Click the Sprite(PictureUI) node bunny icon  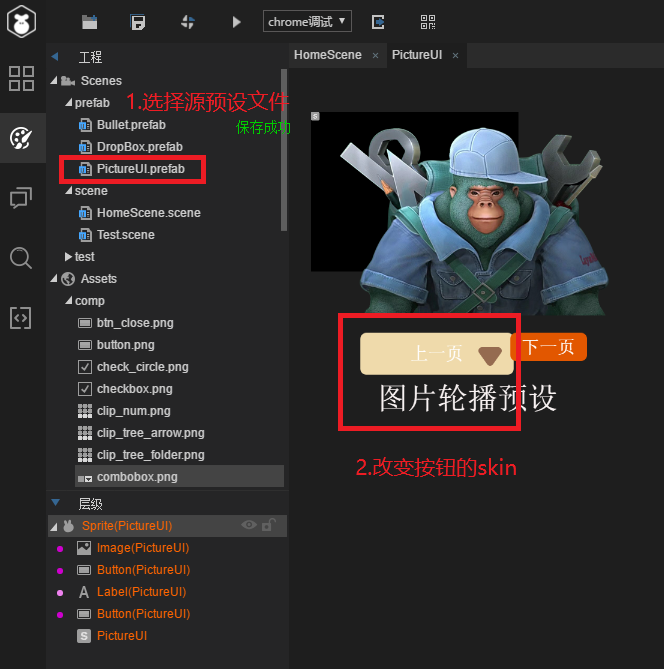click(69, 526)
